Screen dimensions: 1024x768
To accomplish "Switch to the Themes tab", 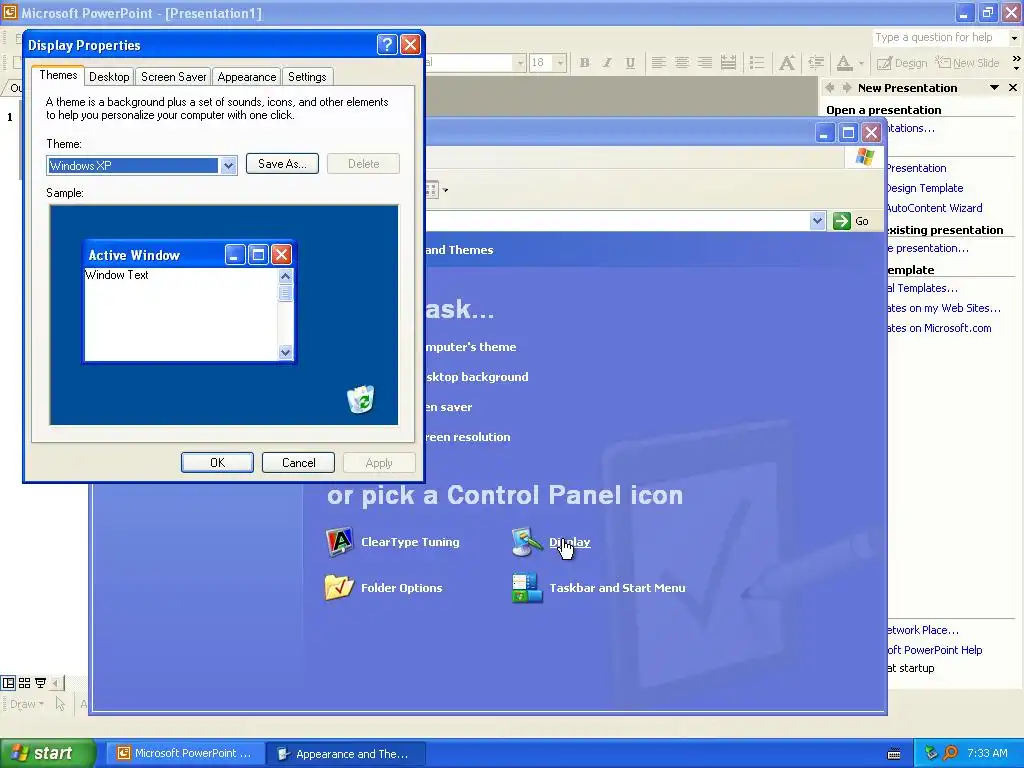I will (x=58, y=75).
